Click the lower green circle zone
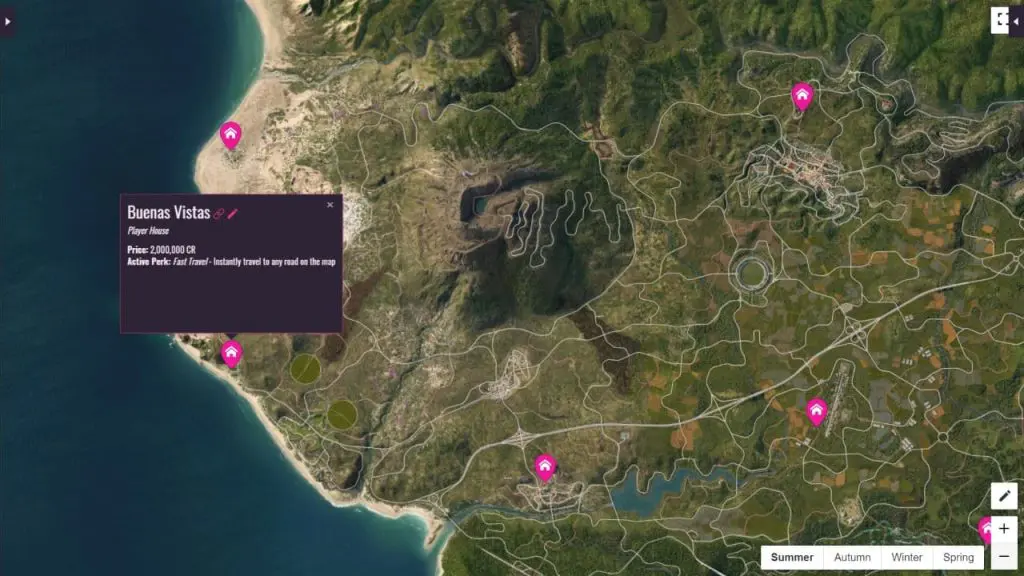 [342, 413]
